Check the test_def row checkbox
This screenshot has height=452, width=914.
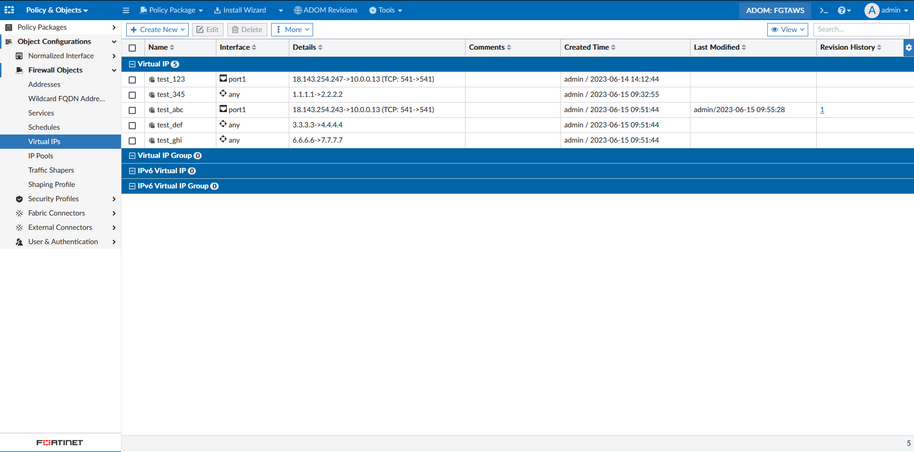click(132, 125)
